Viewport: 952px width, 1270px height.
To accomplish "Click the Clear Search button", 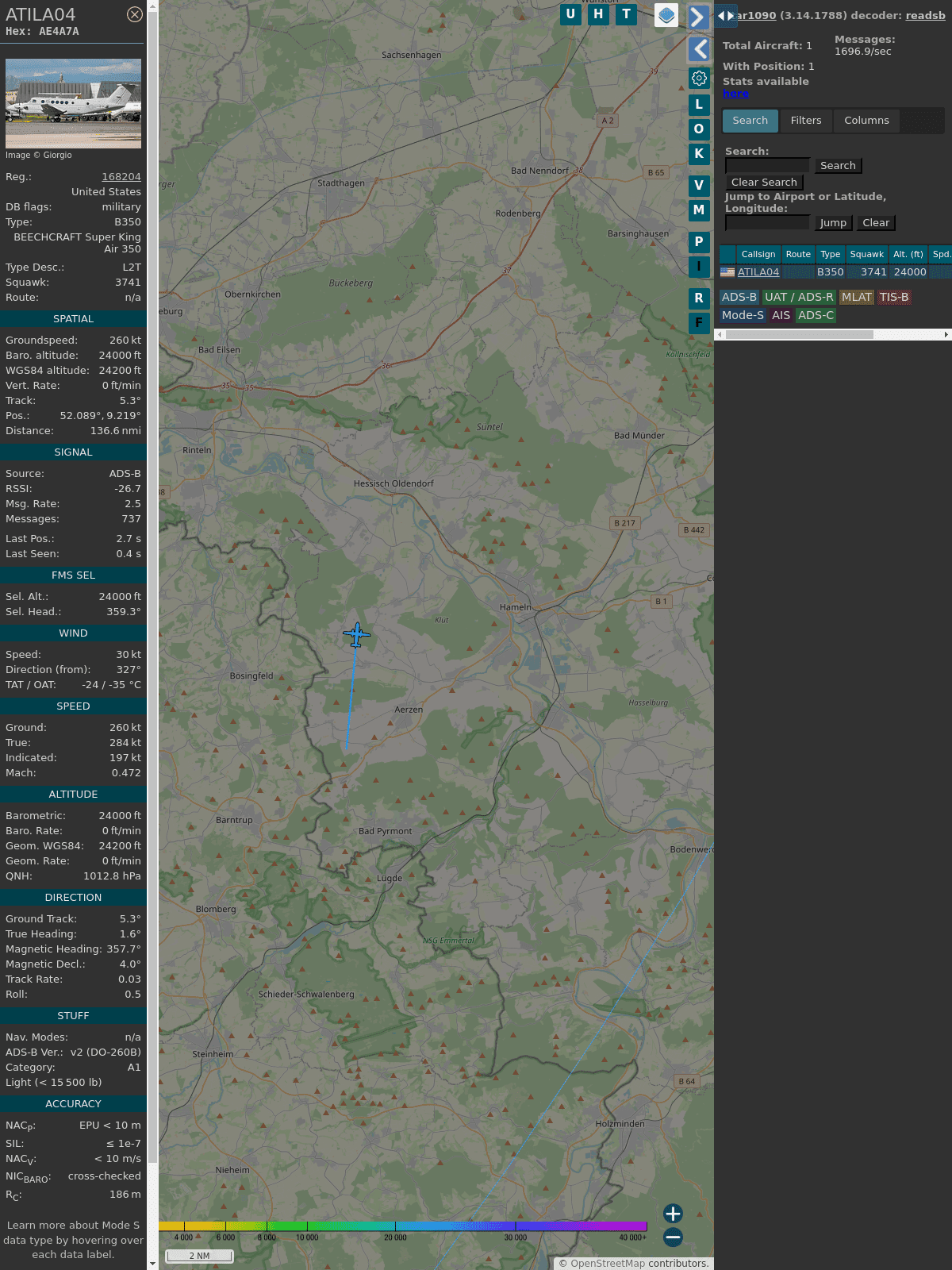I will click(764, 183).
